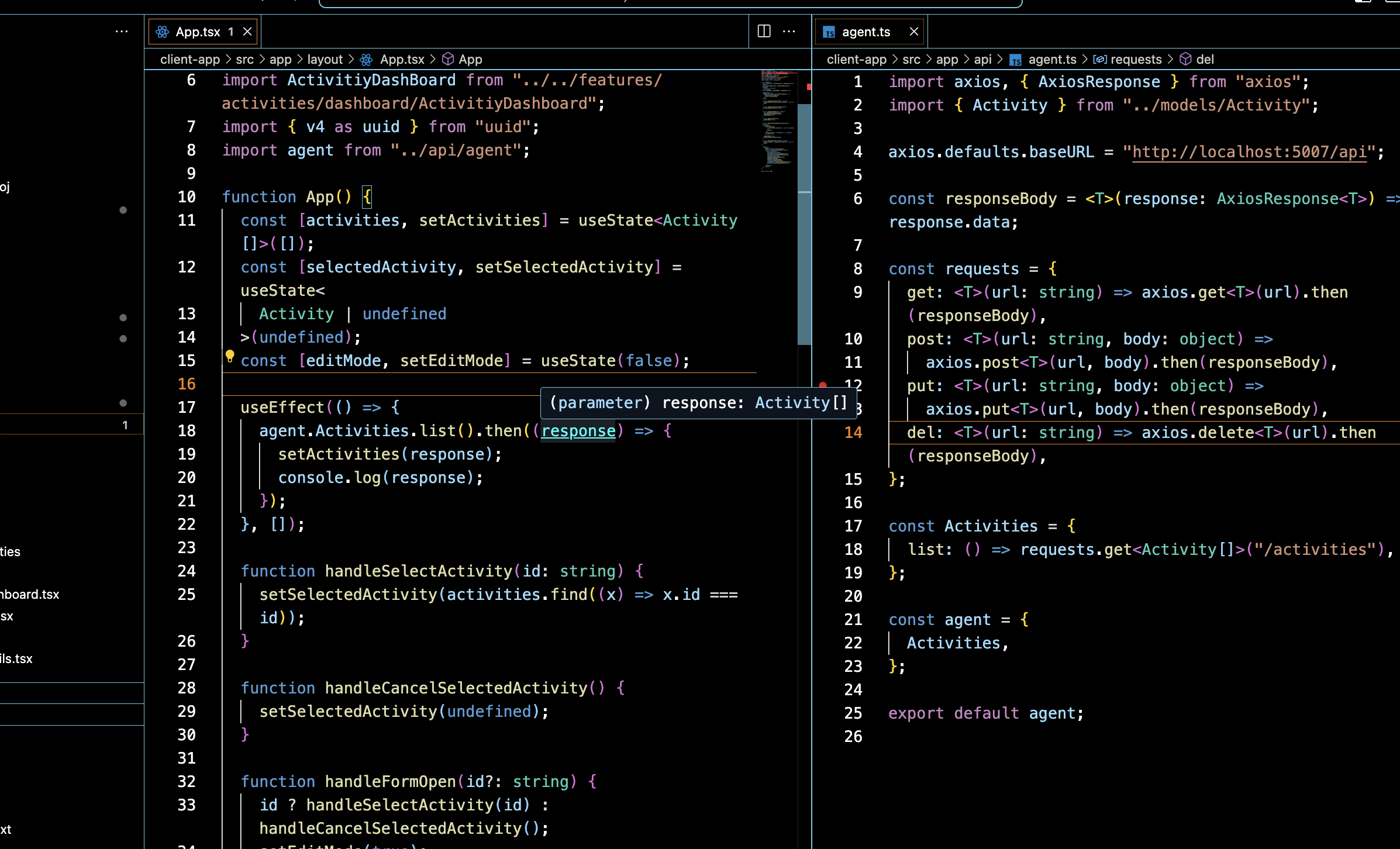Open the layout breadcrumb dropdown
The image size is (1400, 849).
tap(325, 59)
